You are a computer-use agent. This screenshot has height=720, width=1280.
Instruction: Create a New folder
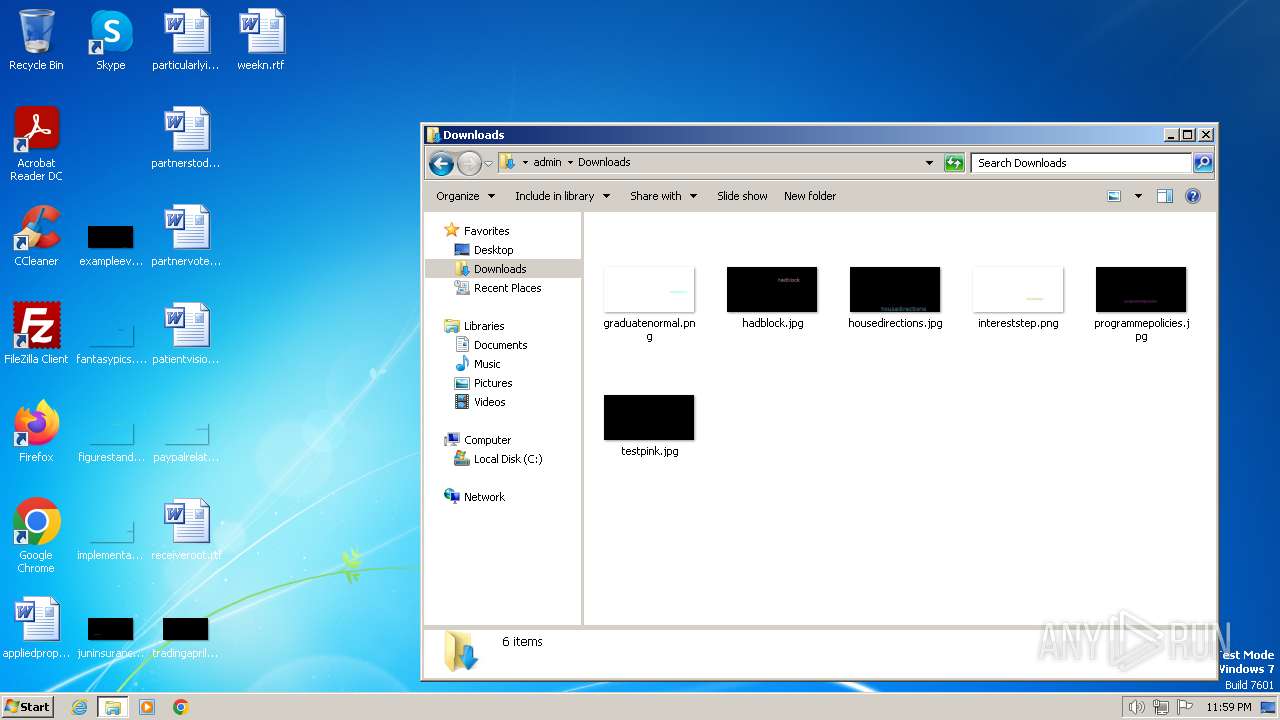coord(810,196)
